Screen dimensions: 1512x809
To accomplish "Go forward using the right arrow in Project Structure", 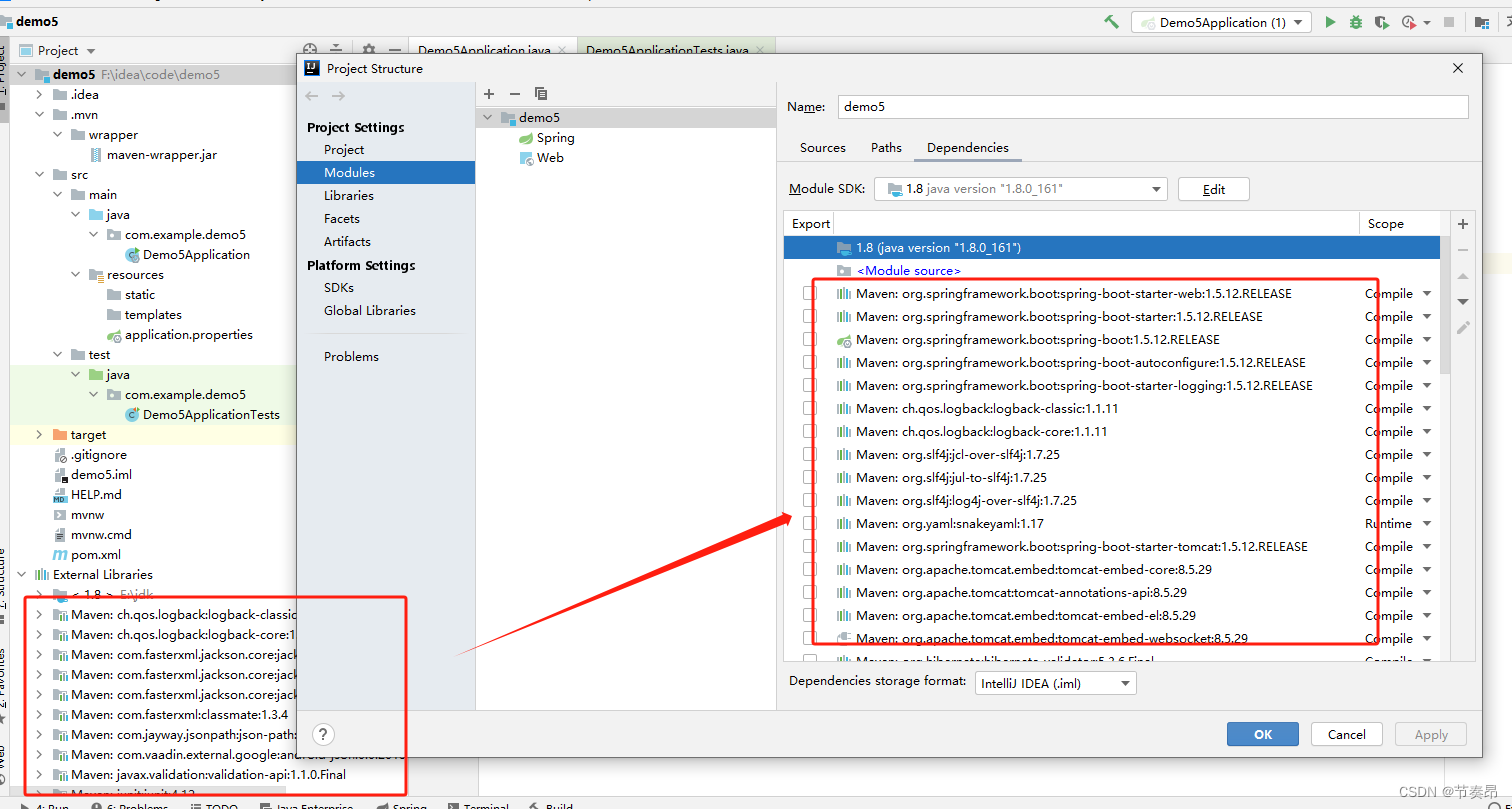I will (x=338, y=96).
